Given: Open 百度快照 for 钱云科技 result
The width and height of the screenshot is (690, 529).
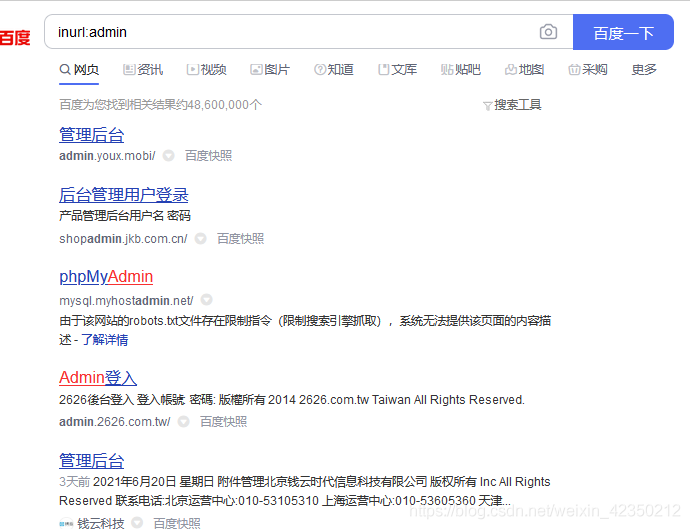Looking at the screenshot, I should click(x=177, y=523).
